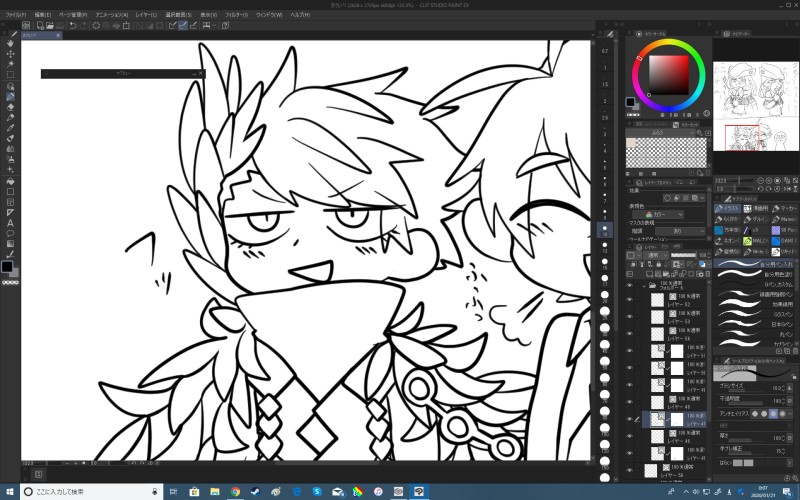Toggle the highlighted snap to ruler icon

coord(183,25)
